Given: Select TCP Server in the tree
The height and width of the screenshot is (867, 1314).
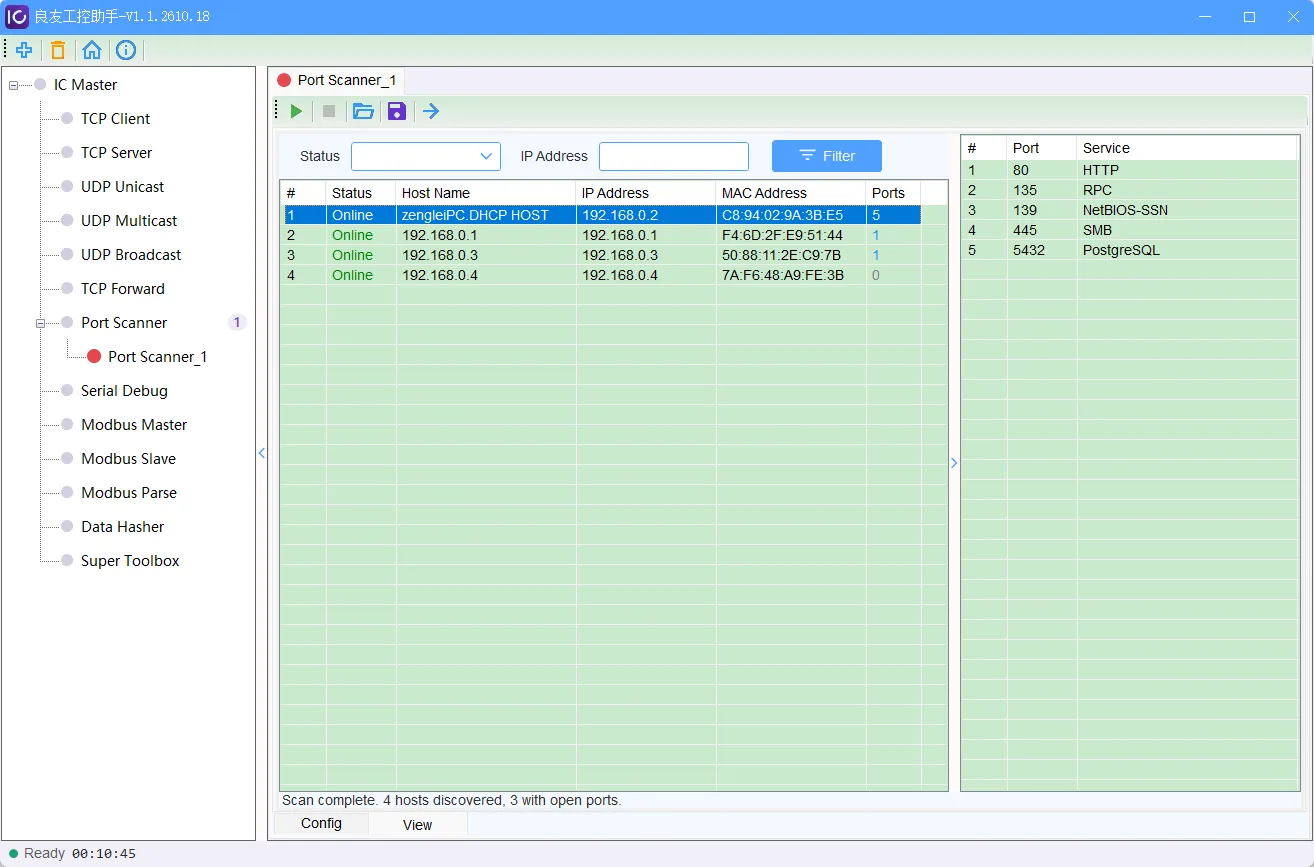Looking at the screenshot, I should (116, 153).
